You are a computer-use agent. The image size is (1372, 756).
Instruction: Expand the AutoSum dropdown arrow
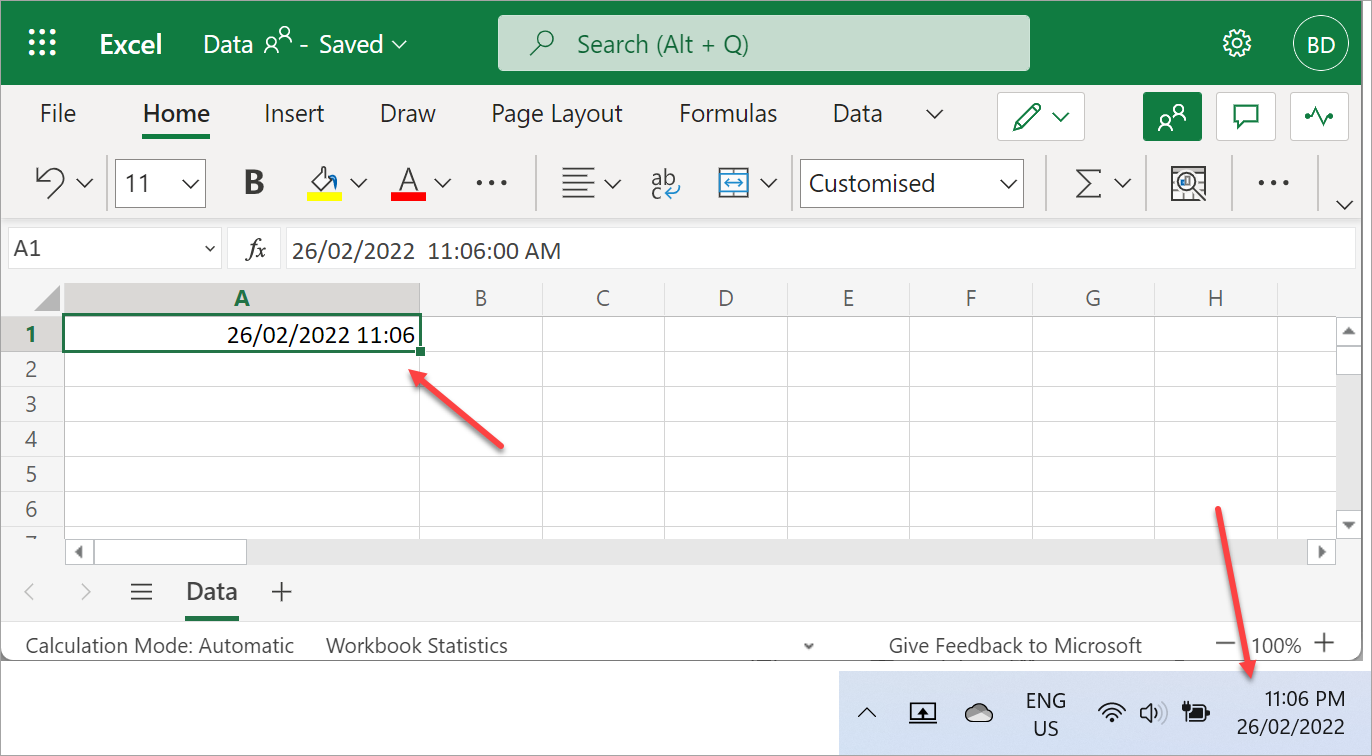click(x=1122, y=183)
